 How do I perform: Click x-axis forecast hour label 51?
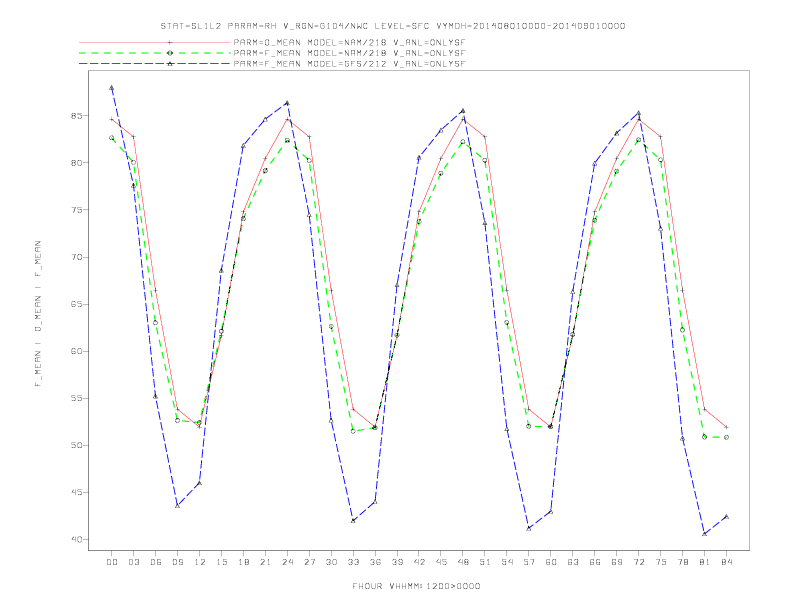click(485, 562)
